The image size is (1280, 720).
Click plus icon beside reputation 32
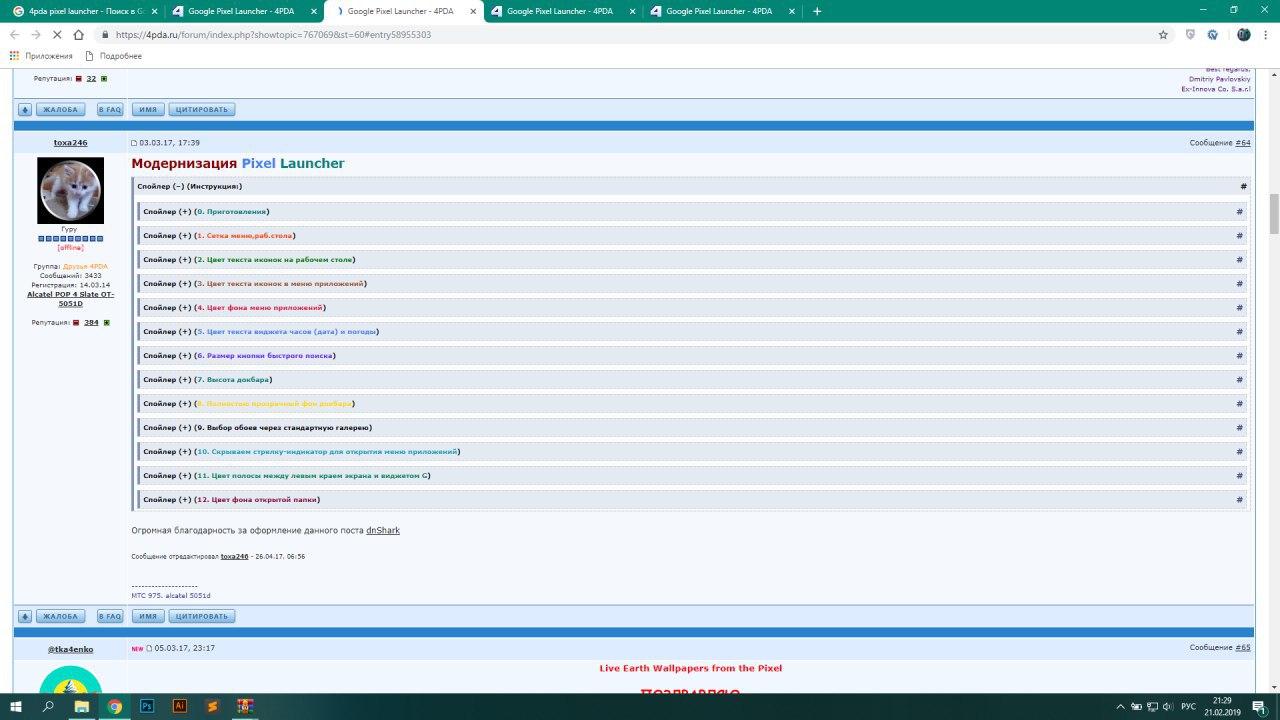[x=104, y=78]
